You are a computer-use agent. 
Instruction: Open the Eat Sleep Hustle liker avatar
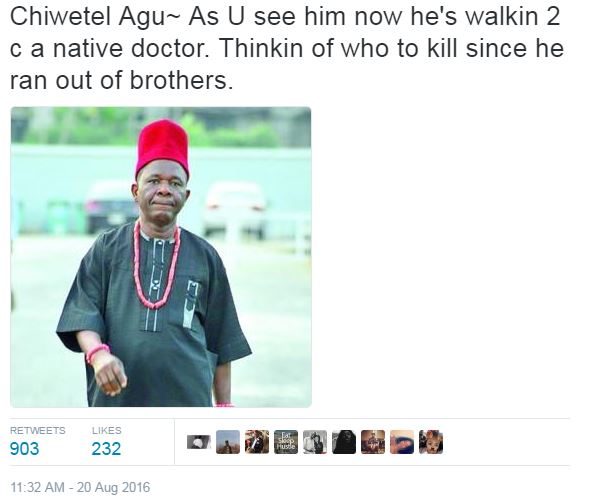tap(286, 442)
